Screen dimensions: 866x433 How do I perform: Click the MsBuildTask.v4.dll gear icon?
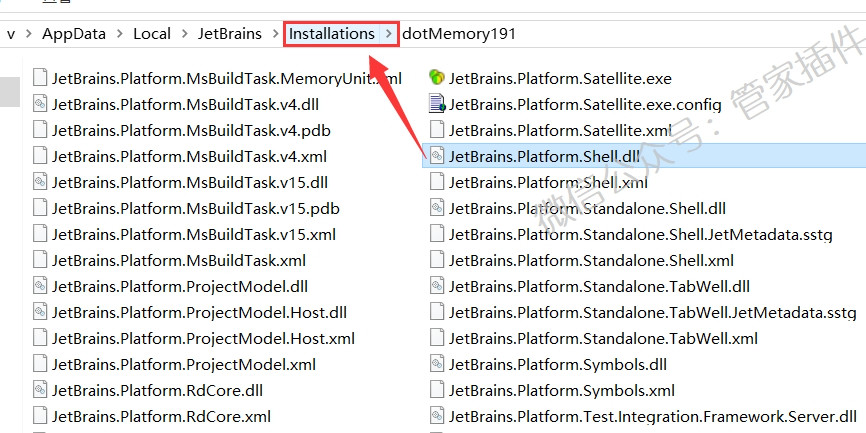[40, 104]
